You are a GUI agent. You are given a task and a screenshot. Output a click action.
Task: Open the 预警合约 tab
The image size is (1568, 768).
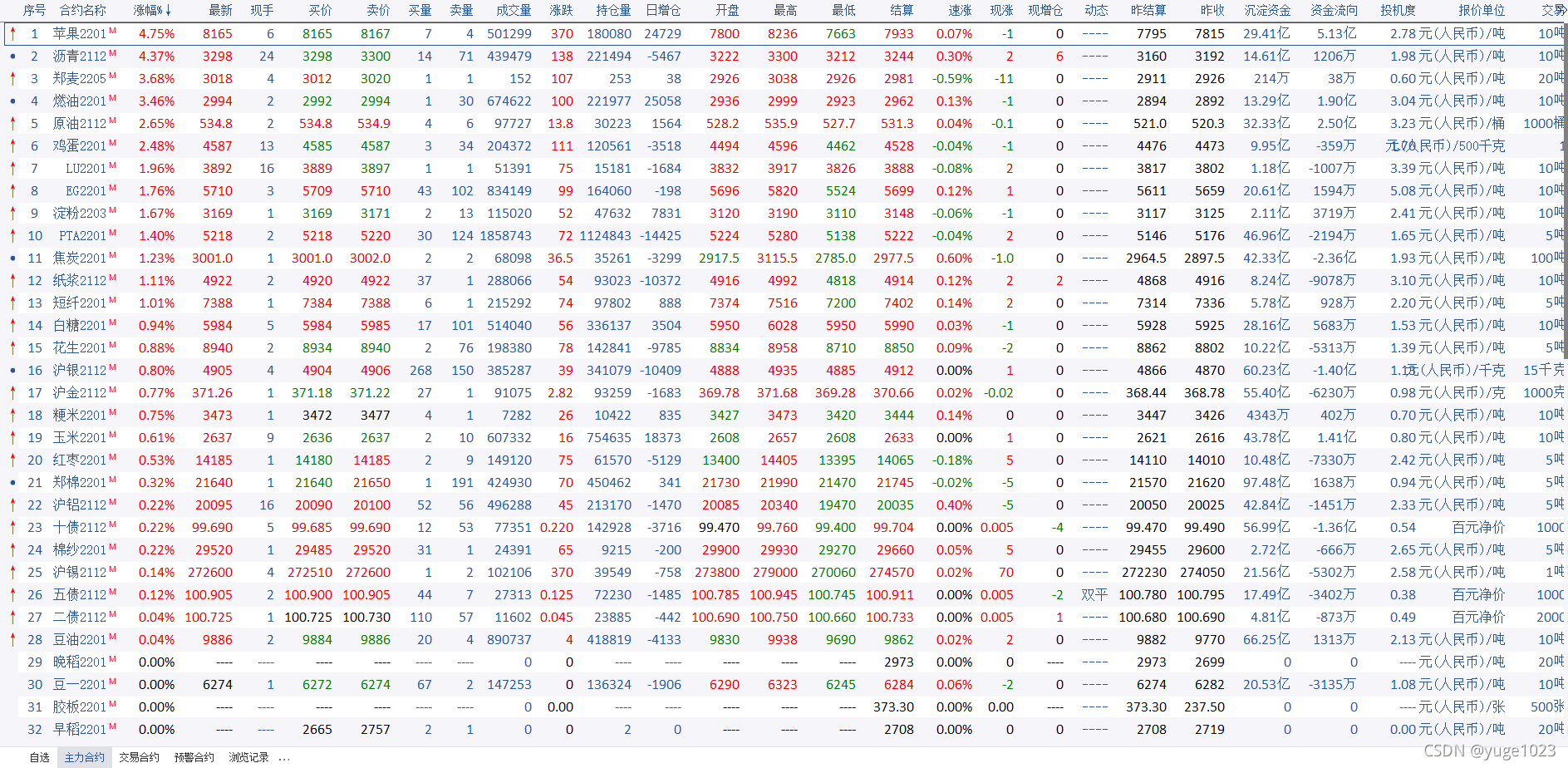click(194, 757)
